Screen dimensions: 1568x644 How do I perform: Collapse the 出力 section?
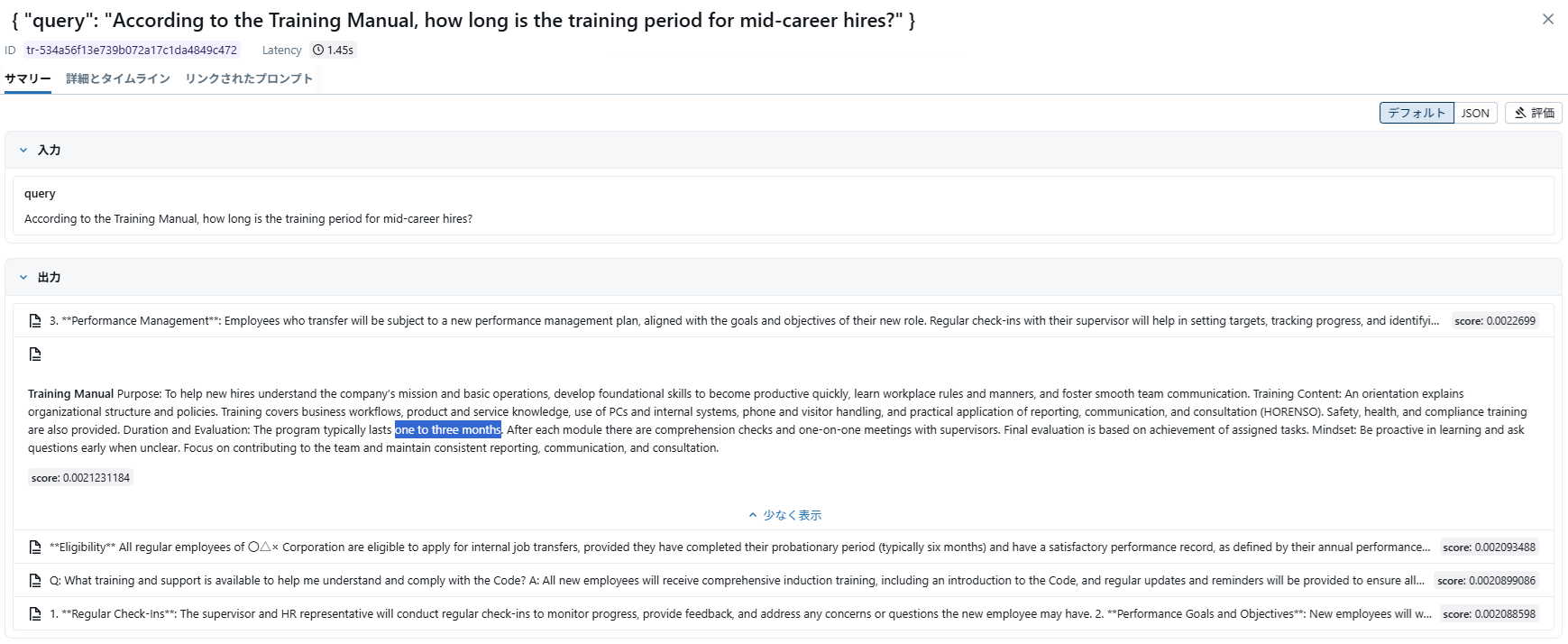tap(23, 278)
